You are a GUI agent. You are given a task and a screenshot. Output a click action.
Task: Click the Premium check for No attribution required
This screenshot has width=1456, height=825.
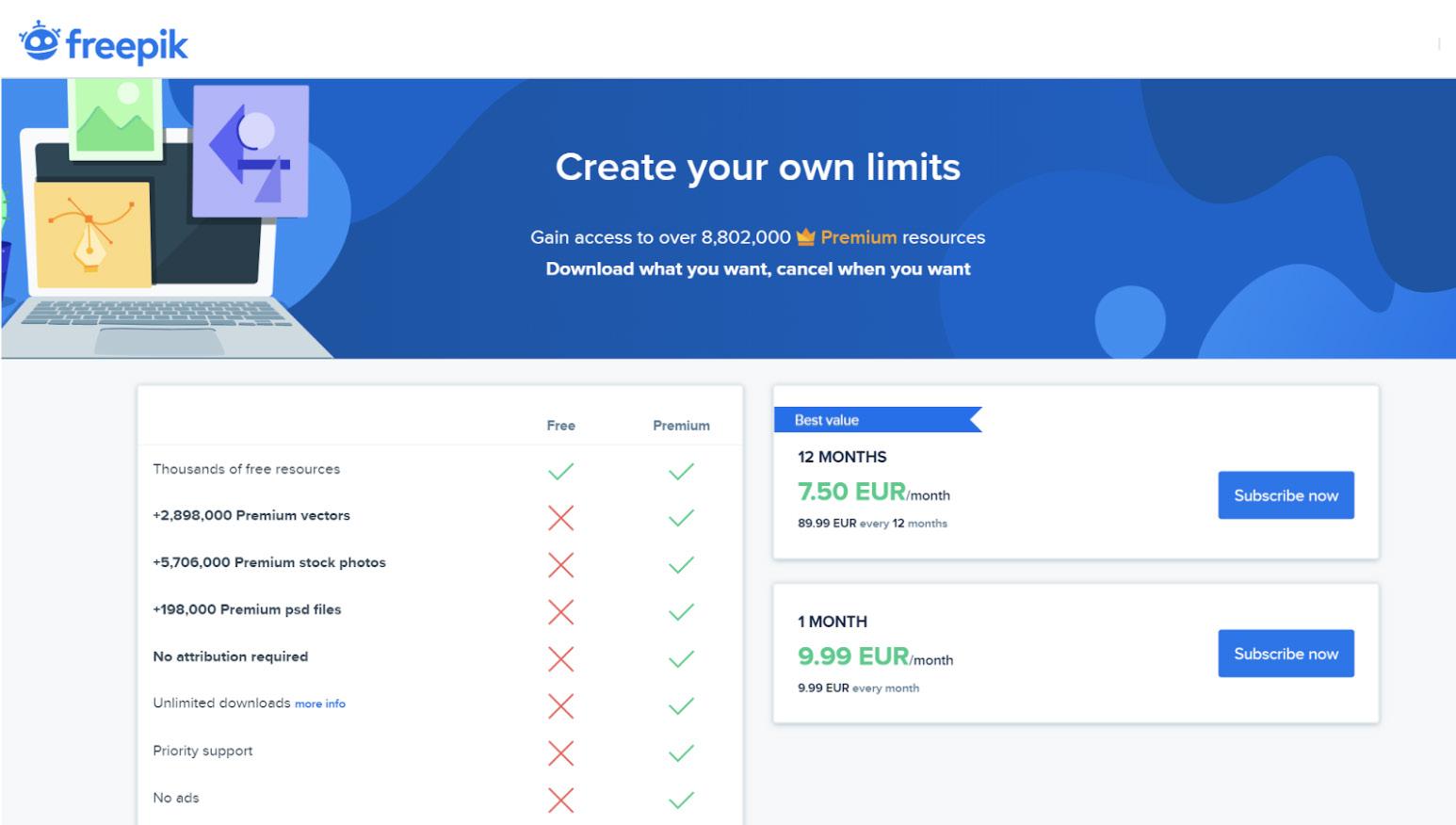[x=681, y=659]
